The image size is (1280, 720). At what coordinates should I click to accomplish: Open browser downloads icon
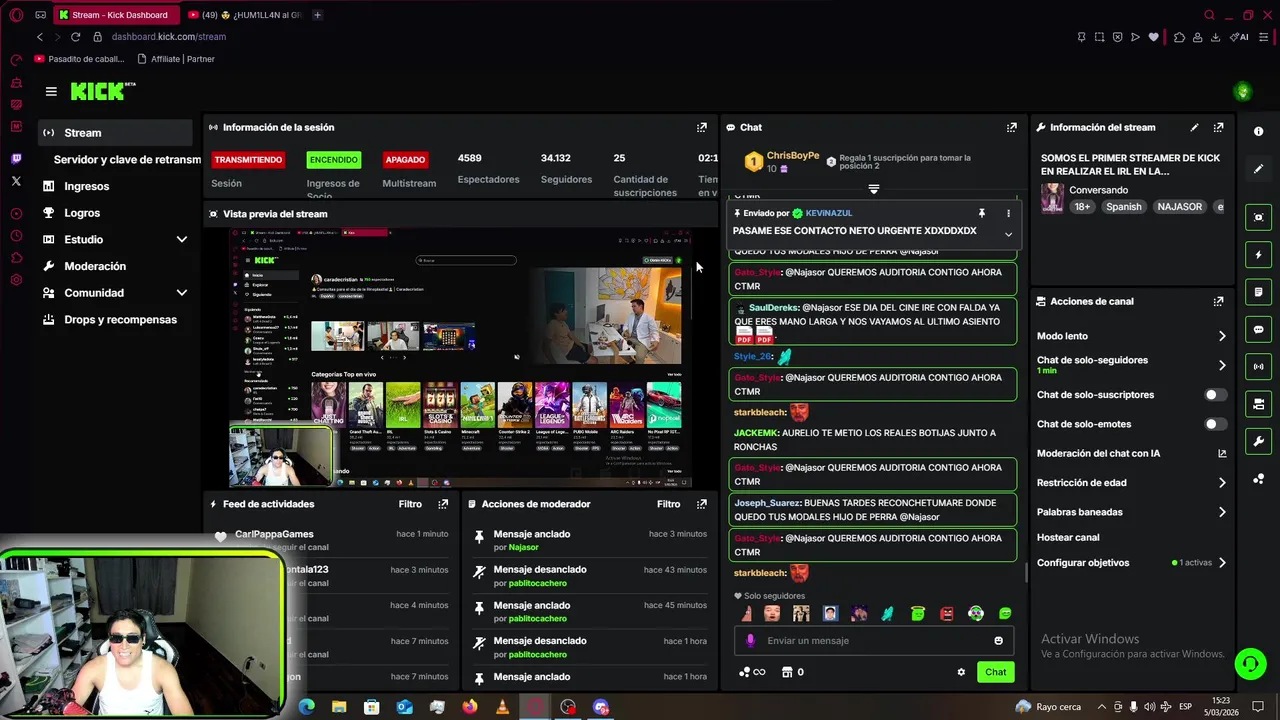(1215, 37)
